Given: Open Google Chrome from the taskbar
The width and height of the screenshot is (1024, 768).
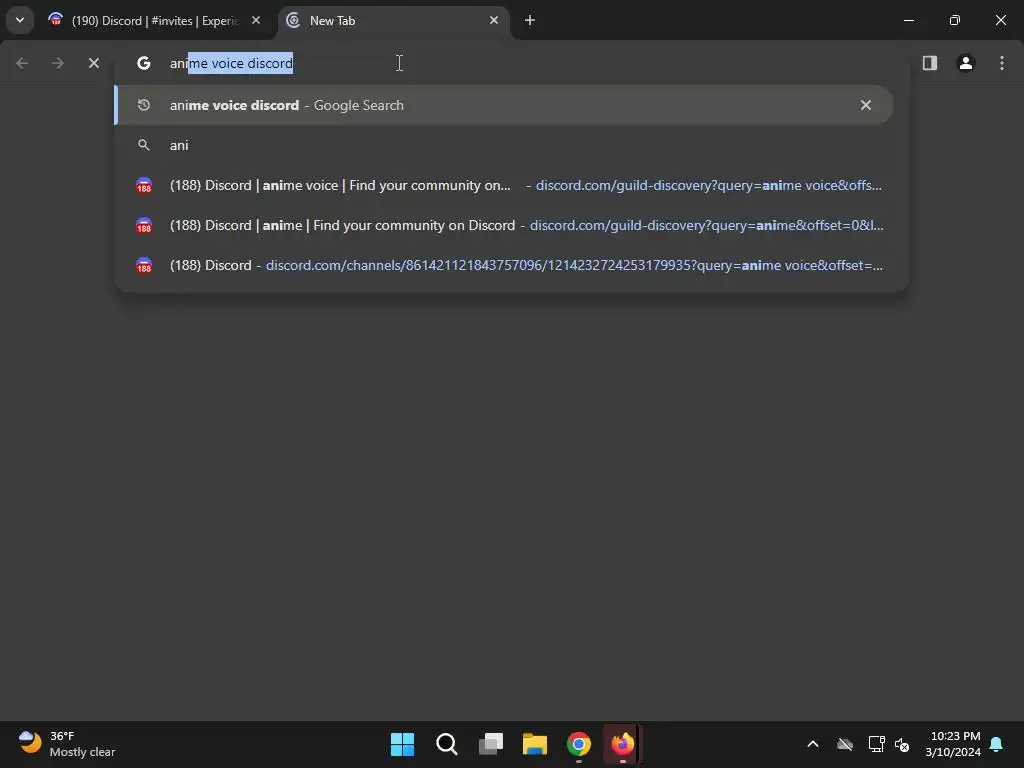Looking at the screenshot, I should 579,744.
